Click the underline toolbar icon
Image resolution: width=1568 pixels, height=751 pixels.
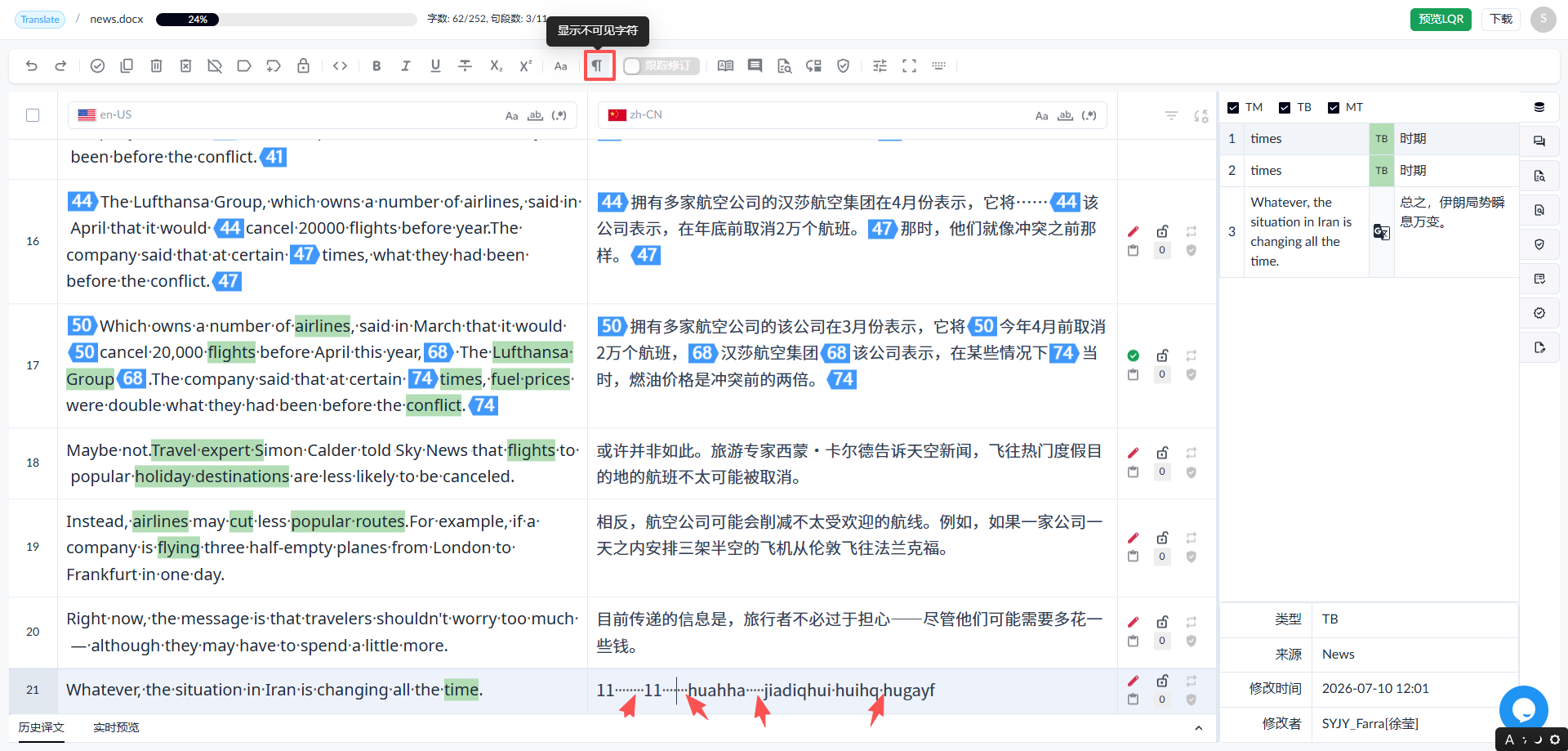tap(435, 66)
